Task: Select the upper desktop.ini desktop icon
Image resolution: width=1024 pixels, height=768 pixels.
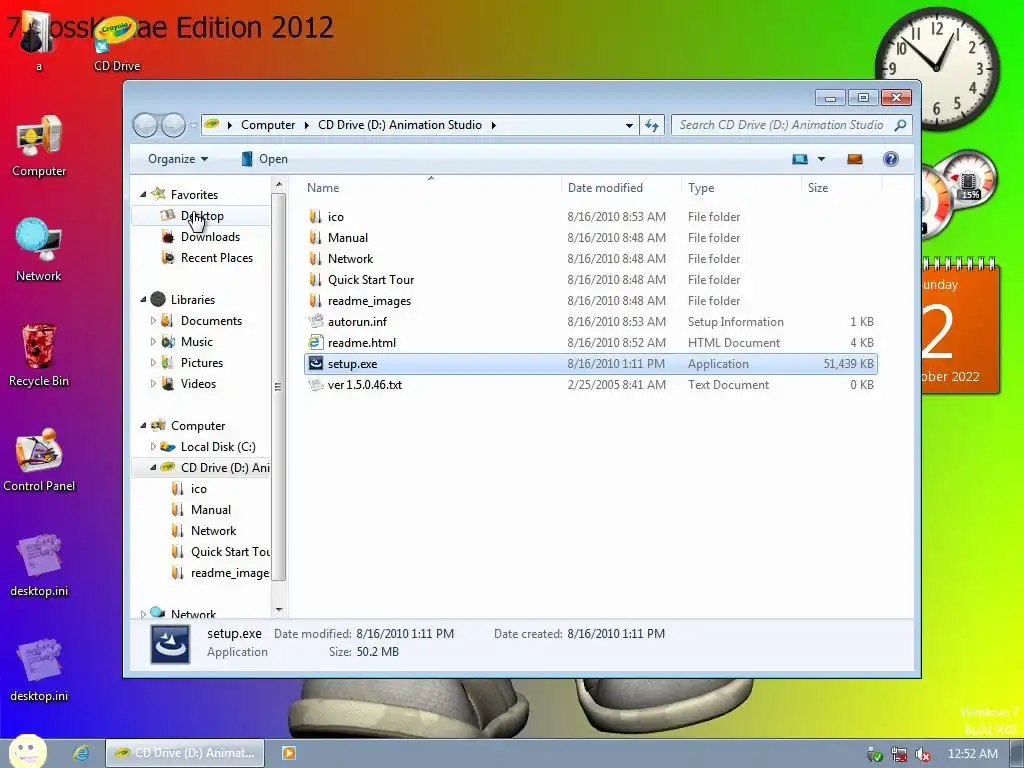Action: coord(39,565)
